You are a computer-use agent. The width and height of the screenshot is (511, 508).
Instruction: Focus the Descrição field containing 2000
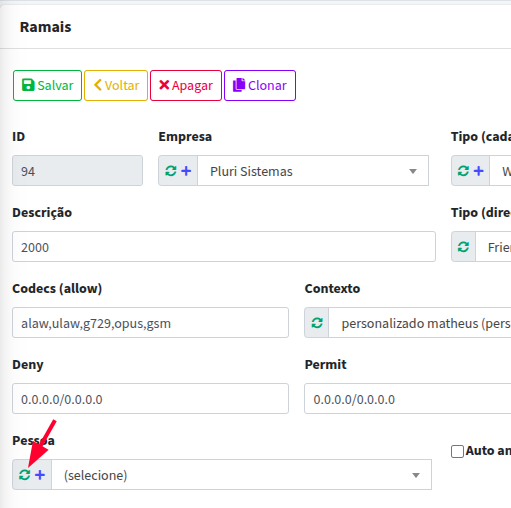click(x=224, y=247)
